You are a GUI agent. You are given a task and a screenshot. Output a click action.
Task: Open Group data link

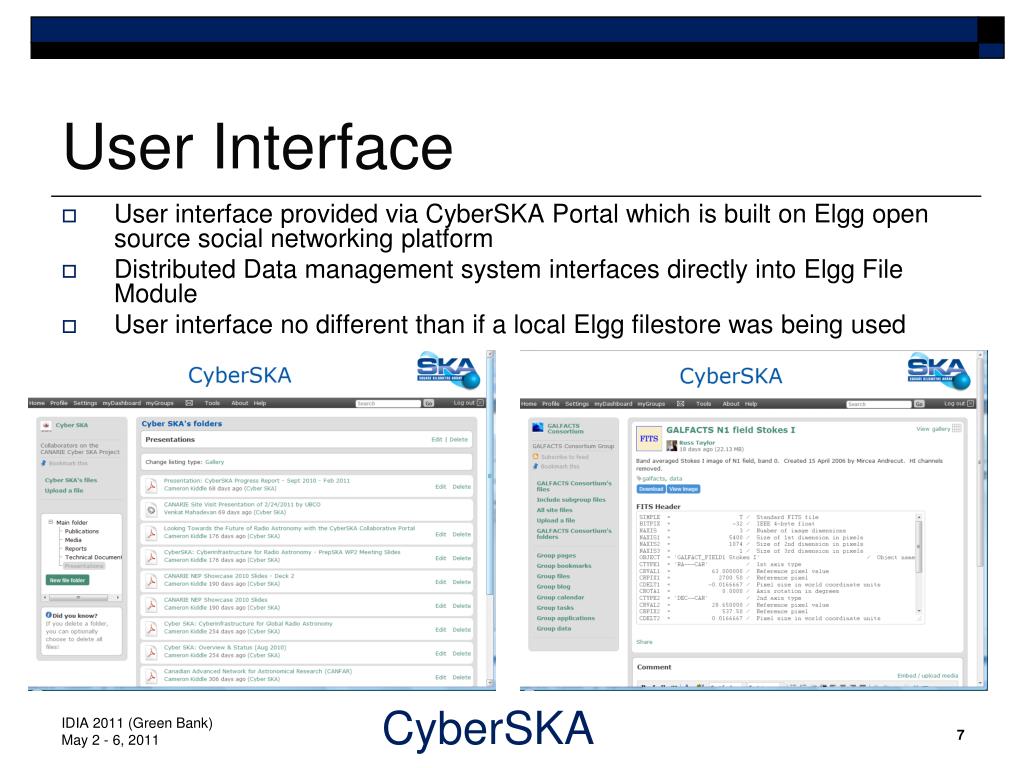[x=554, y=628]
